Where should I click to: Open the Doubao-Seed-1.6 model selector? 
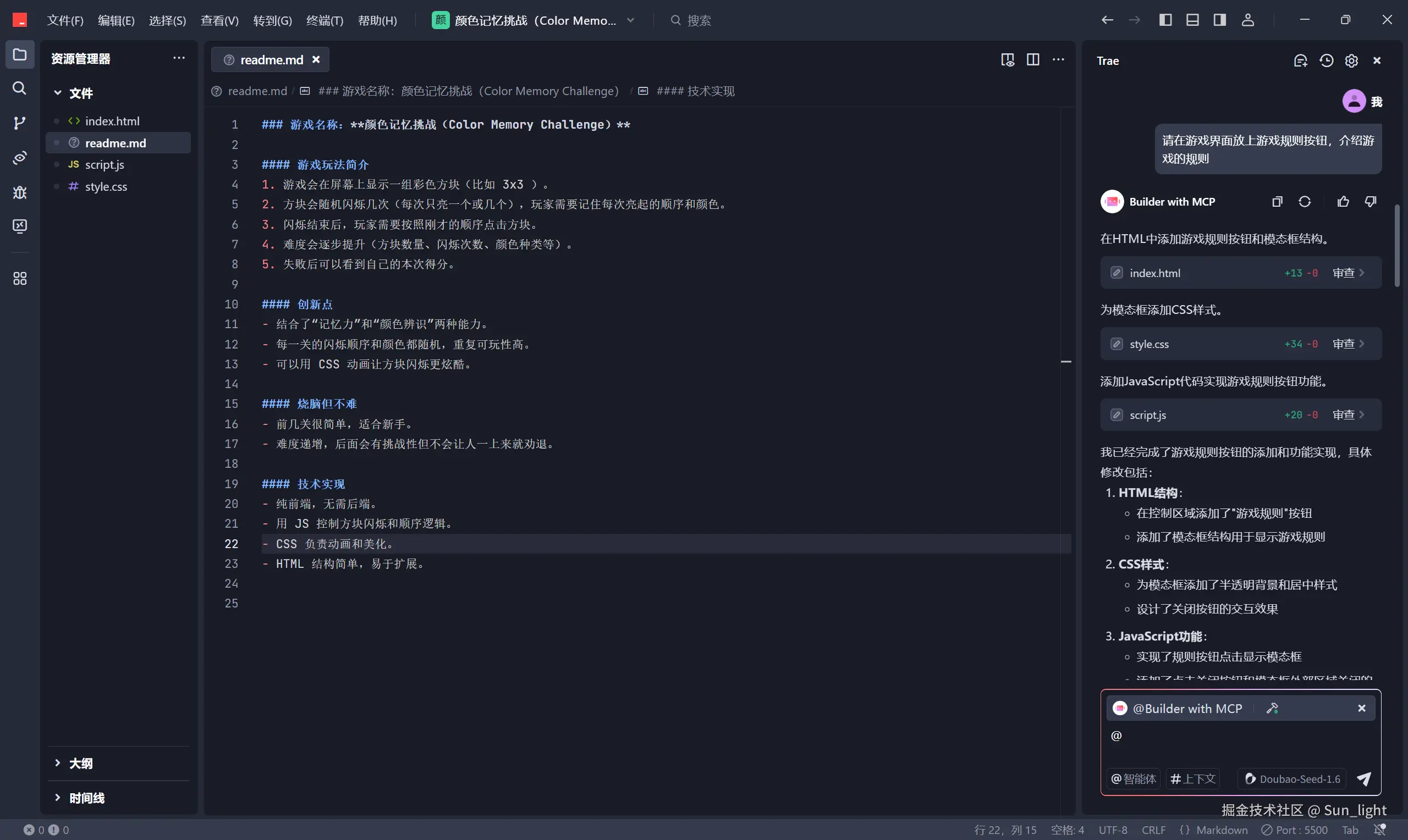1292,779
